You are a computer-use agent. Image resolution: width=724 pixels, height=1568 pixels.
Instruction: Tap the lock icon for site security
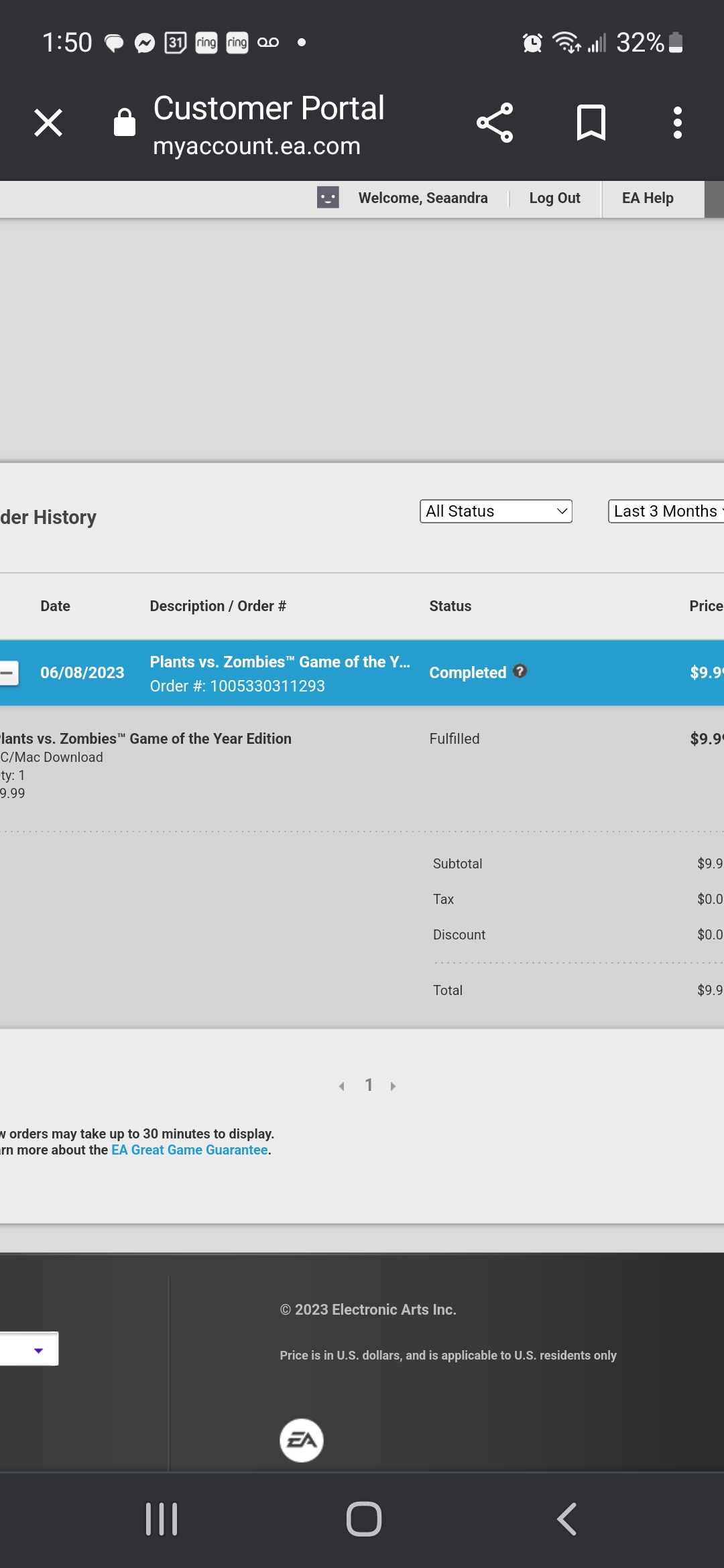click(x=125, y=123)
